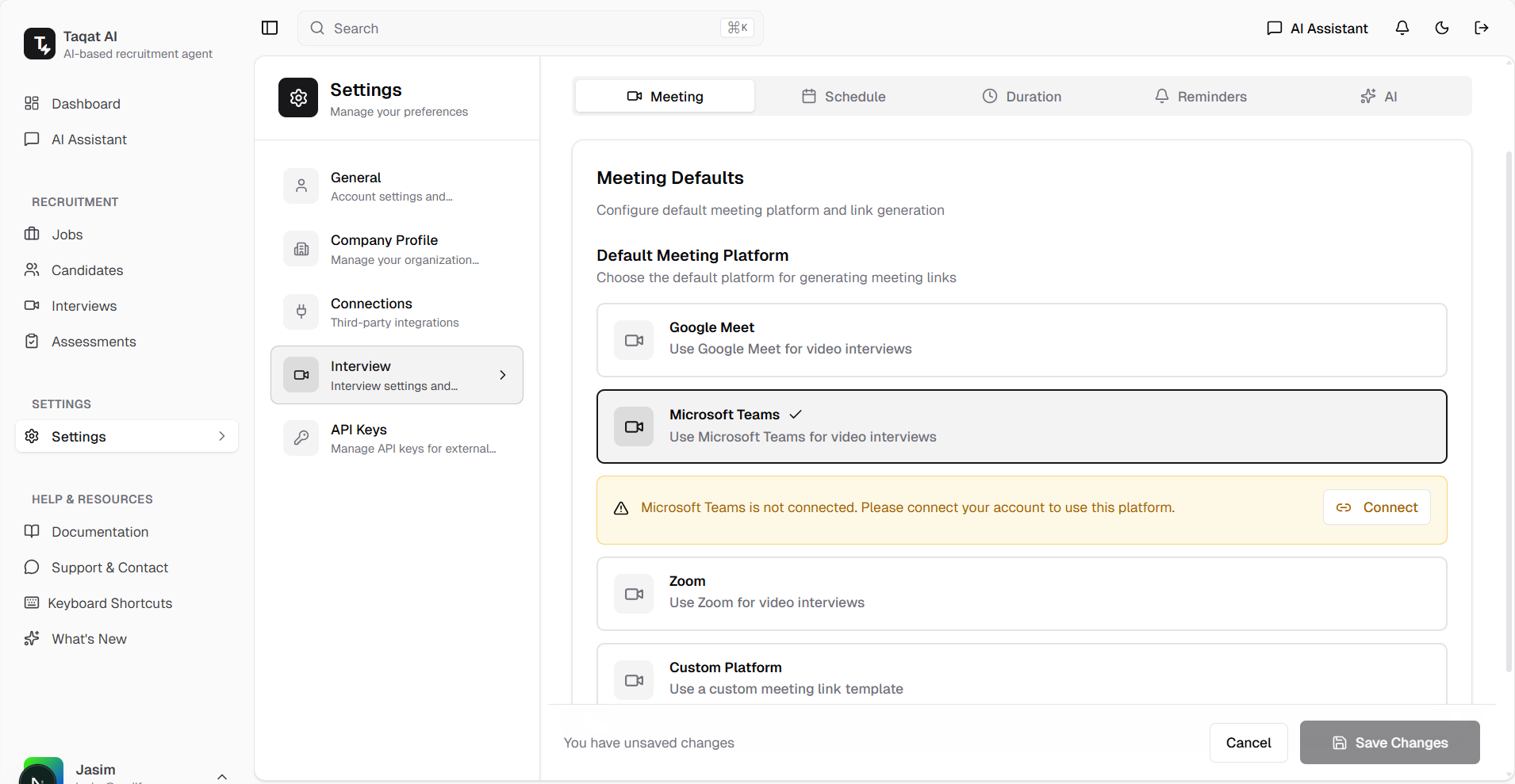This screenshot has width=1515, height=784.
Task: Choose Custom Platform option
Action: [1021, 676]
